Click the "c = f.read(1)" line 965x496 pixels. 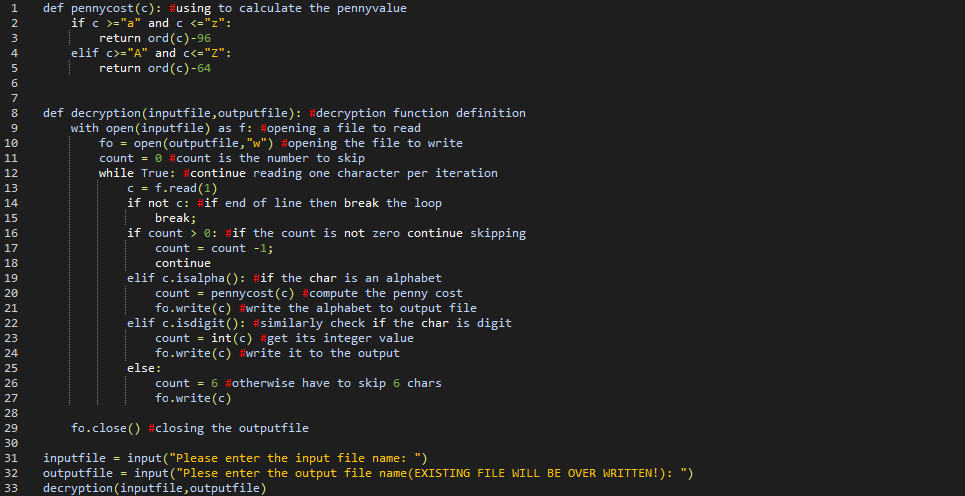(x=172, y=188)
